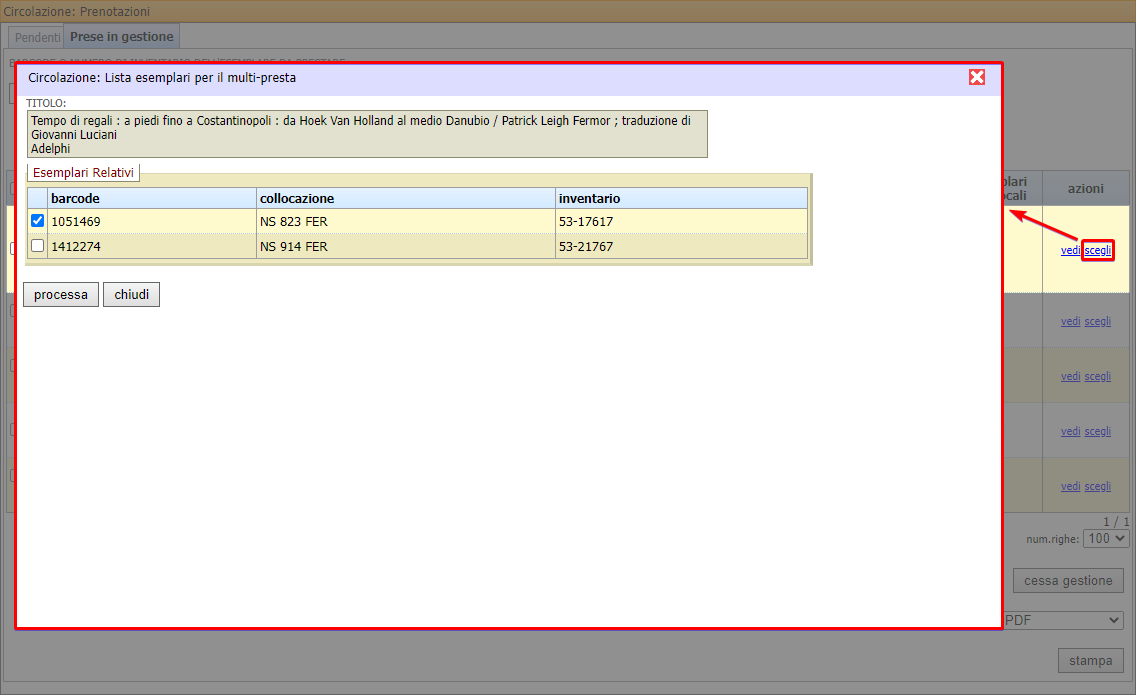Click scegli in the second azioni row
The width and height of the screenshot is (1136, 695).
pos(1097,321)
